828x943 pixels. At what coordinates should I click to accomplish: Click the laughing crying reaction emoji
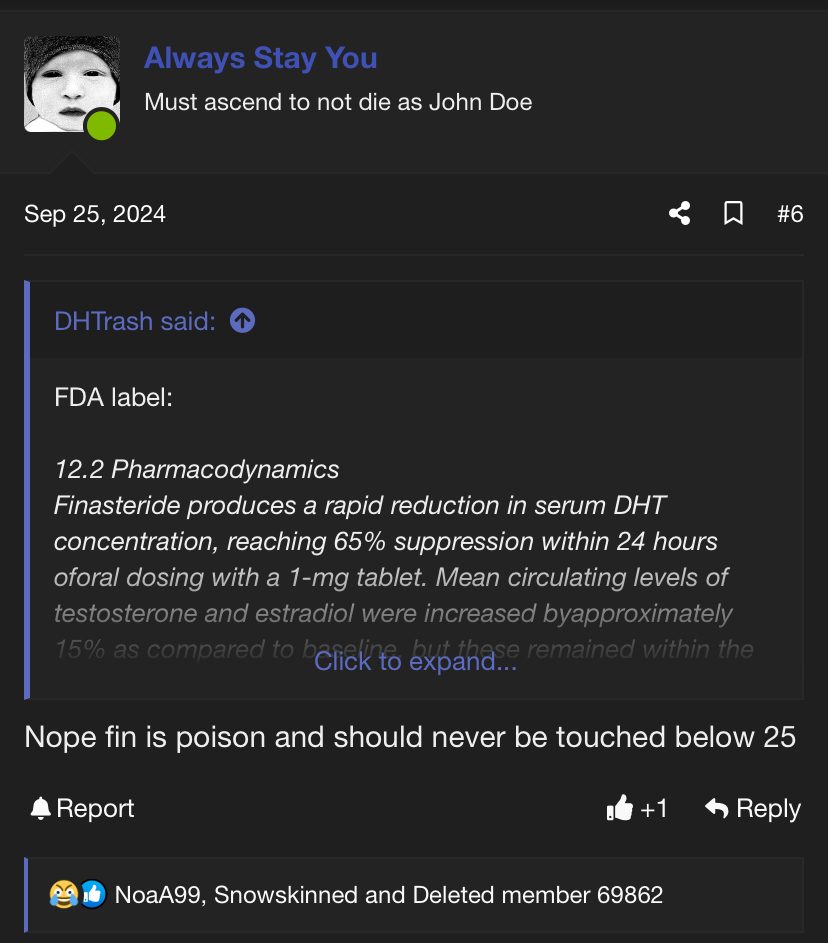pyautogui.click(x=64, y=894)
